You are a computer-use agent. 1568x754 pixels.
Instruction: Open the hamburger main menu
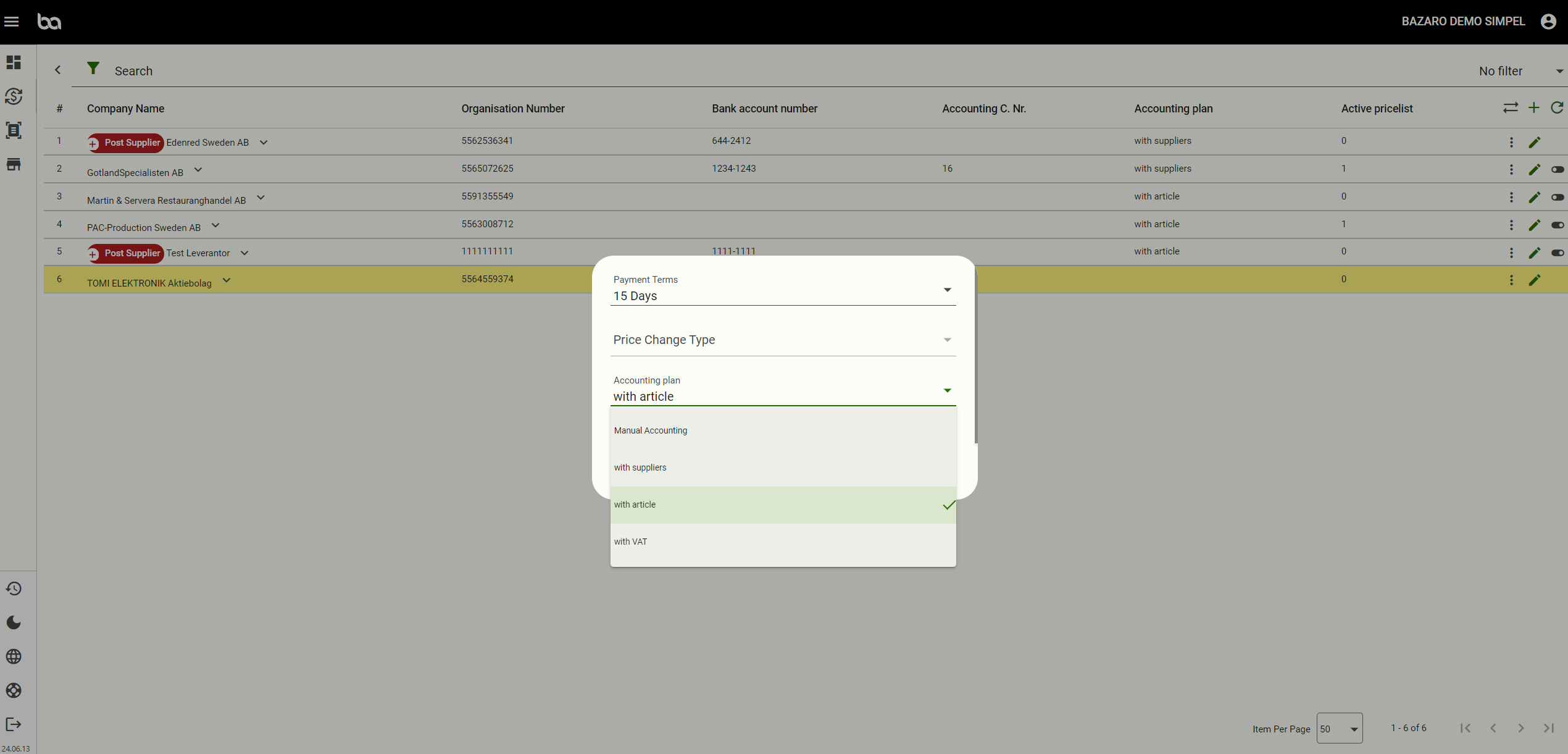12,22
